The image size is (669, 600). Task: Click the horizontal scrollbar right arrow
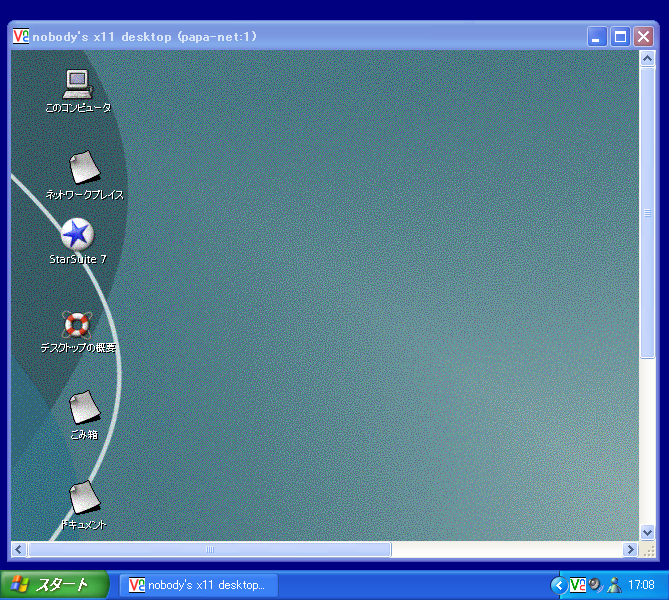click(630, 549)
